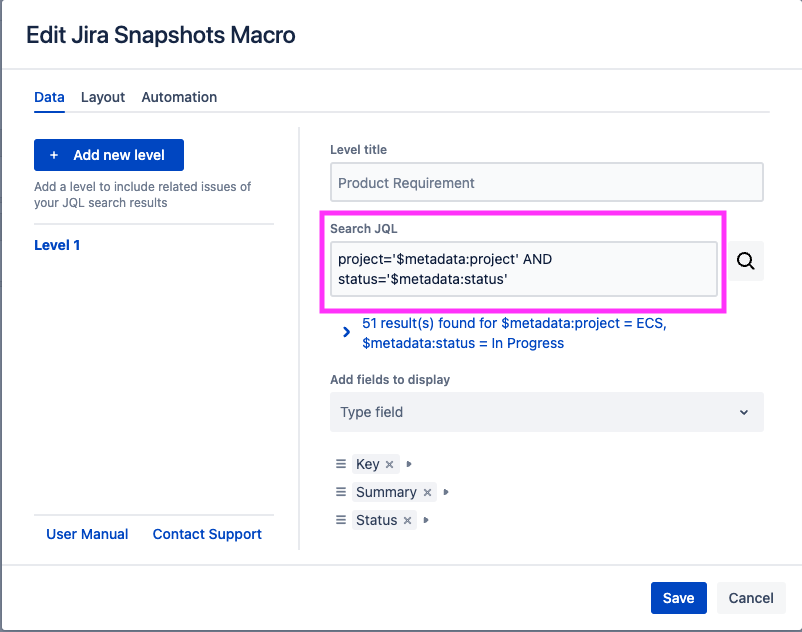This screenshot has height=632, width=802.
Task: Expand options arrow for Summary field
Action: (x=446, y=492)
